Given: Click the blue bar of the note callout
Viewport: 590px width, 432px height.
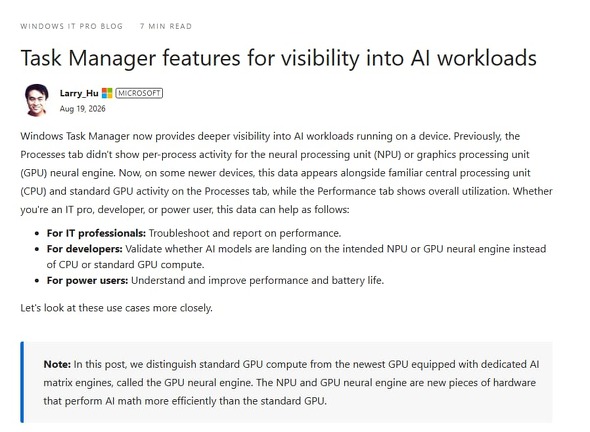Looking at the screenshot, I should point(22,382).
